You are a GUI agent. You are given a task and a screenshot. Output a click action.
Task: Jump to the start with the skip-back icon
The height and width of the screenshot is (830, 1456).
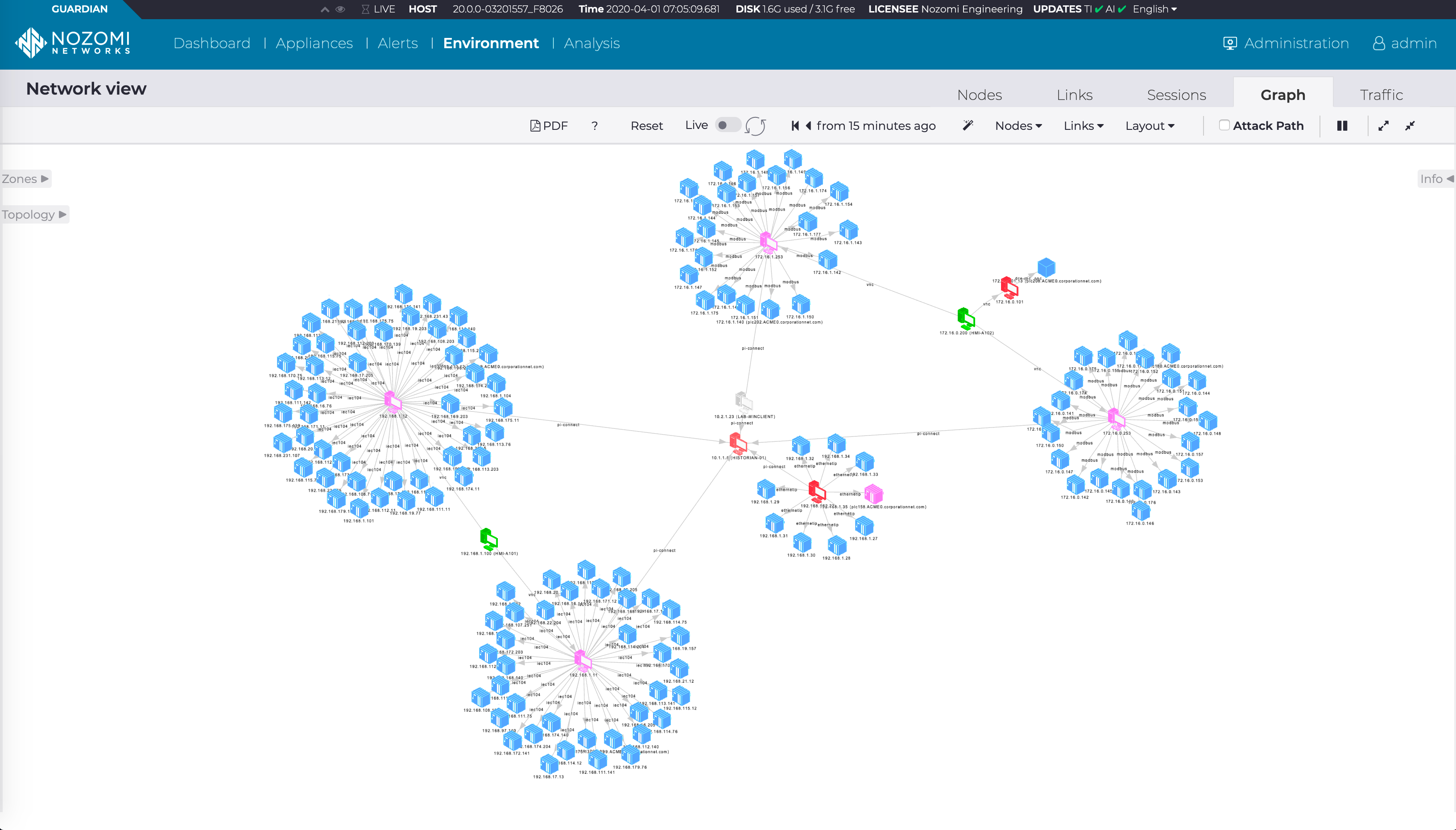(x=795, y=125)
